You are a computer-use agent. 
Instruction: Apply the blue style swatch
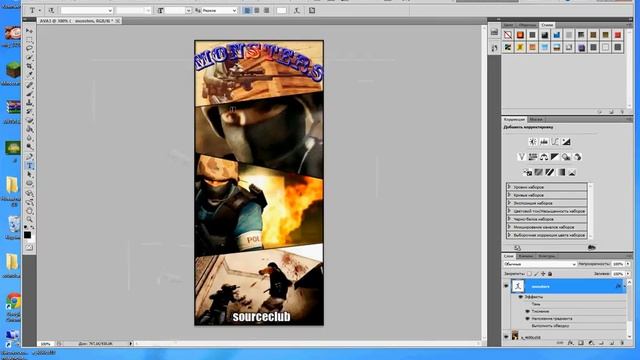tap(557, 35)
